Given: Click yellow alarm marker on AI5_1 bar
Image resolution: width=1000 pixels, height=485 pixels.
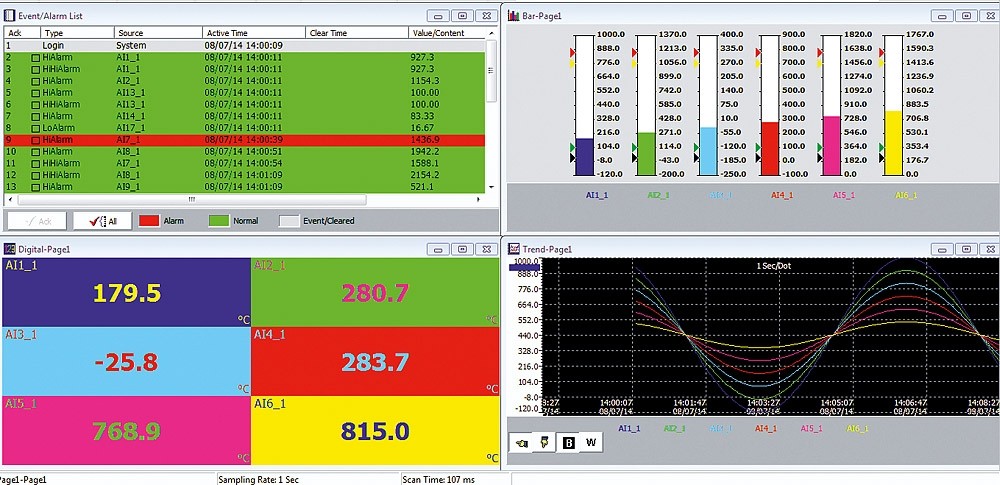Looking at the screenshot, I should pos(821,63).
